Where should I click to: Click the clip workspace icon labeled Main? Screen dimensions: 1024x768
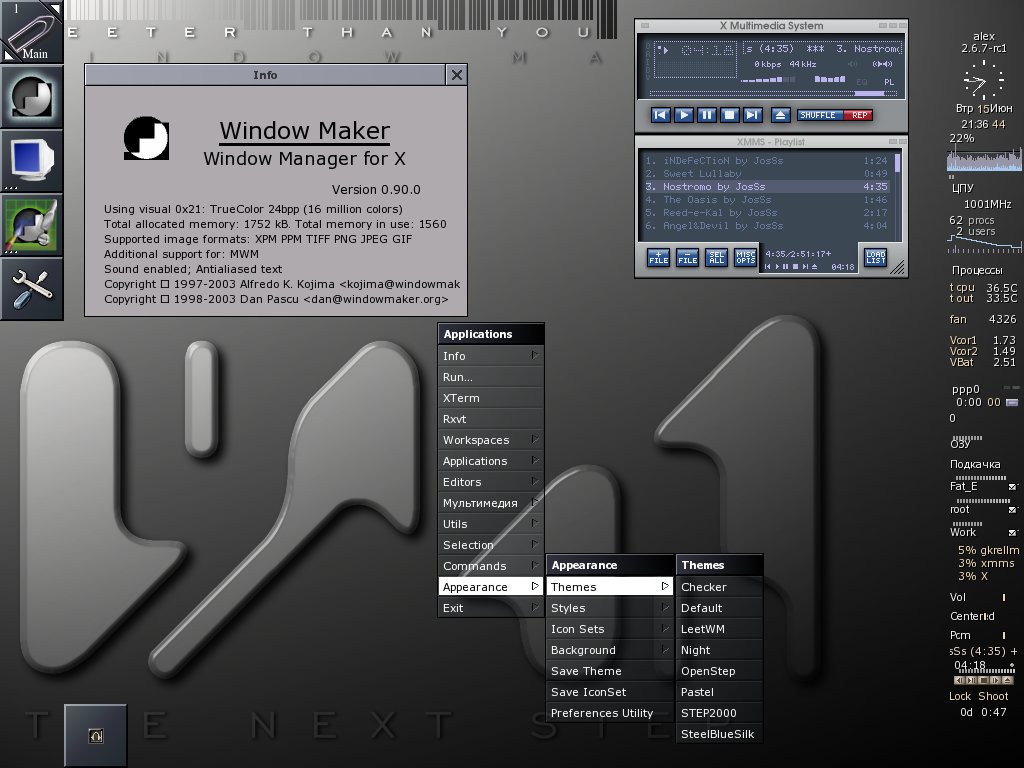click(x=31, y=31)
